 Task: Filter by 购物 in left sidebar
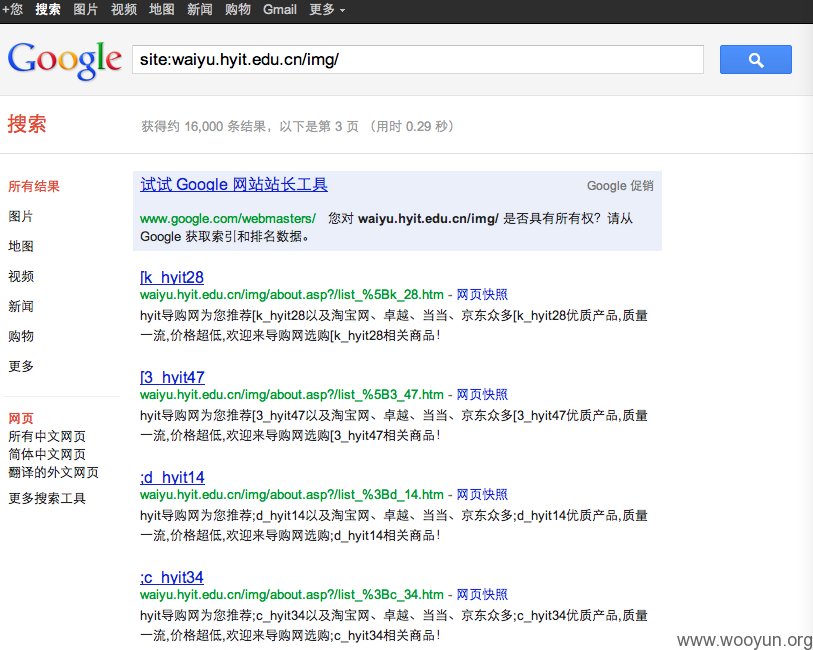click(x=21, y=336)
